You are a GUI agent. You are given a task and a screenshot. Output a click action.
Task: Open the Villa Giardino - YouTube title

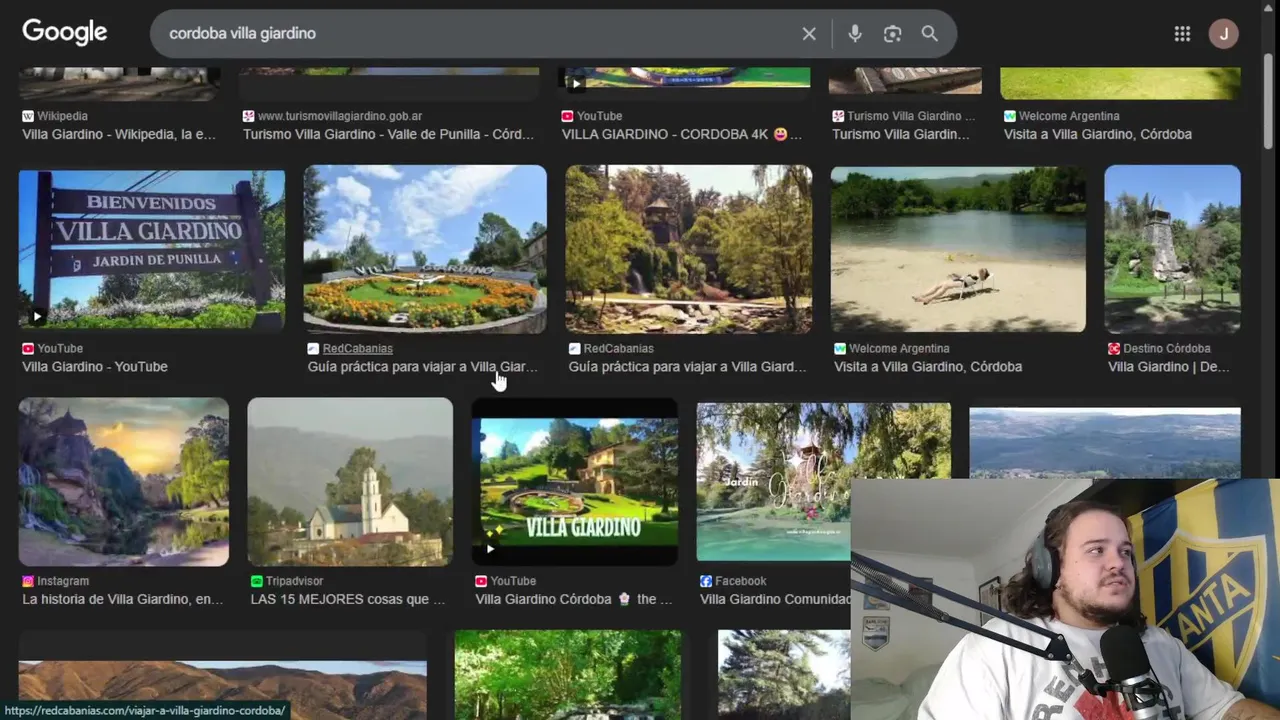(95, 367)
